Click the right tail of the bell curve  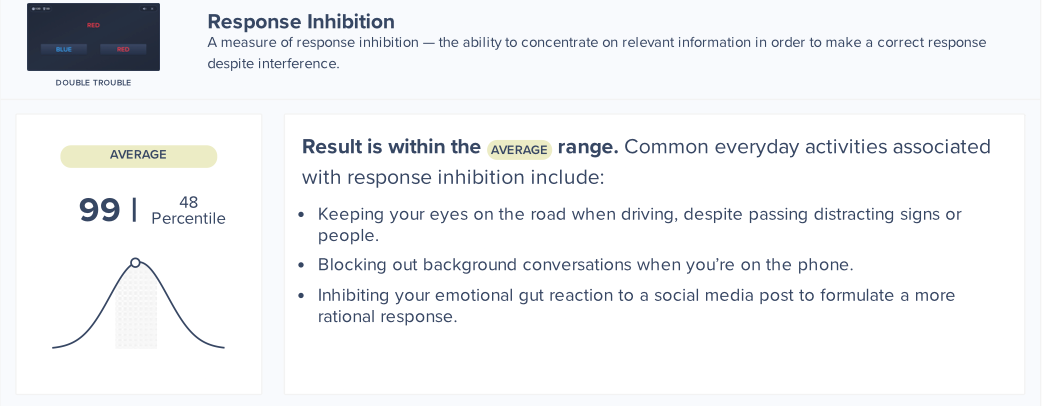pyautogui.click(x=205, y=342)
